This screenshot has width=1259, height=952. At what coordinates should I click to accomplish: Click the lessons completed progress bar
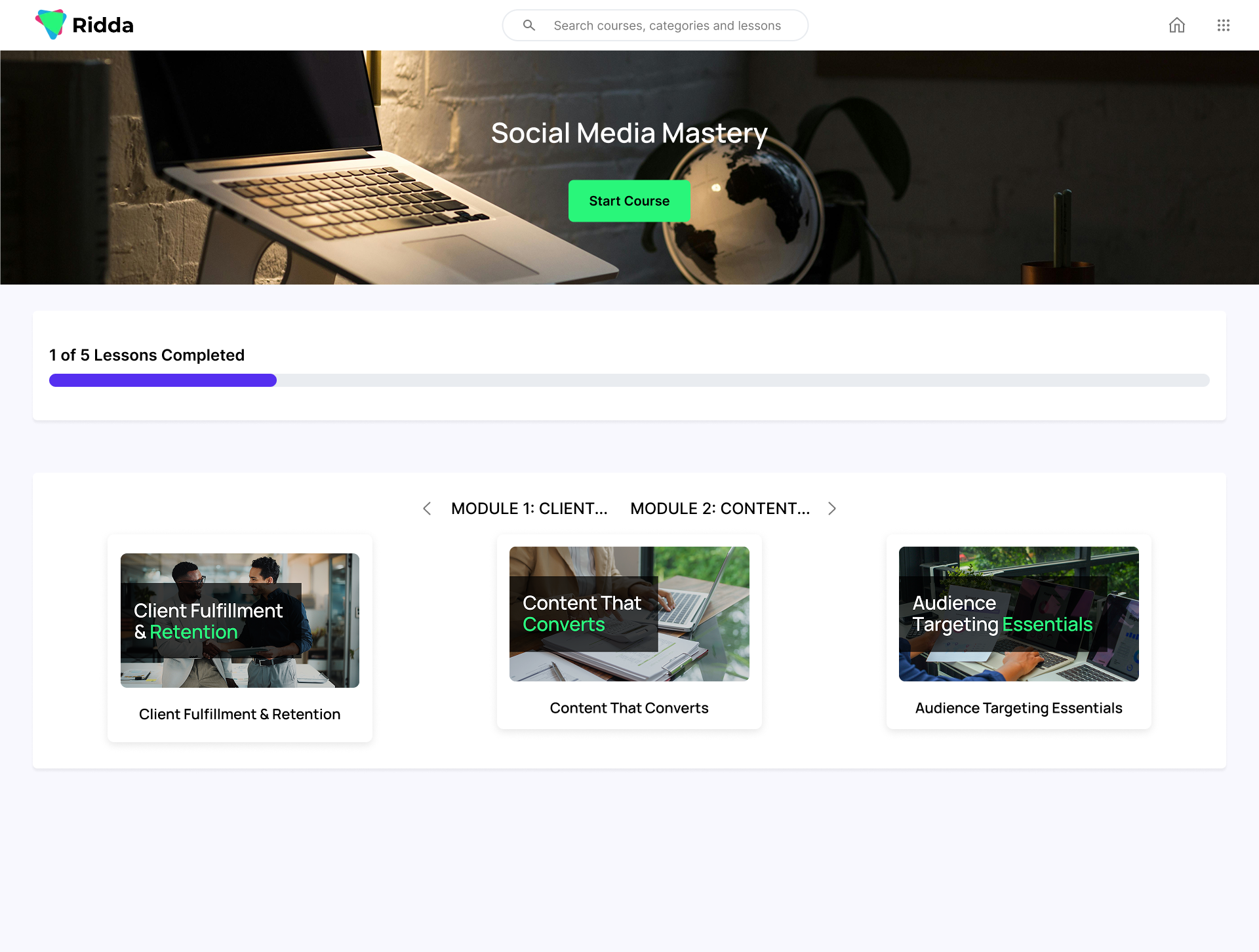(629, 380)
